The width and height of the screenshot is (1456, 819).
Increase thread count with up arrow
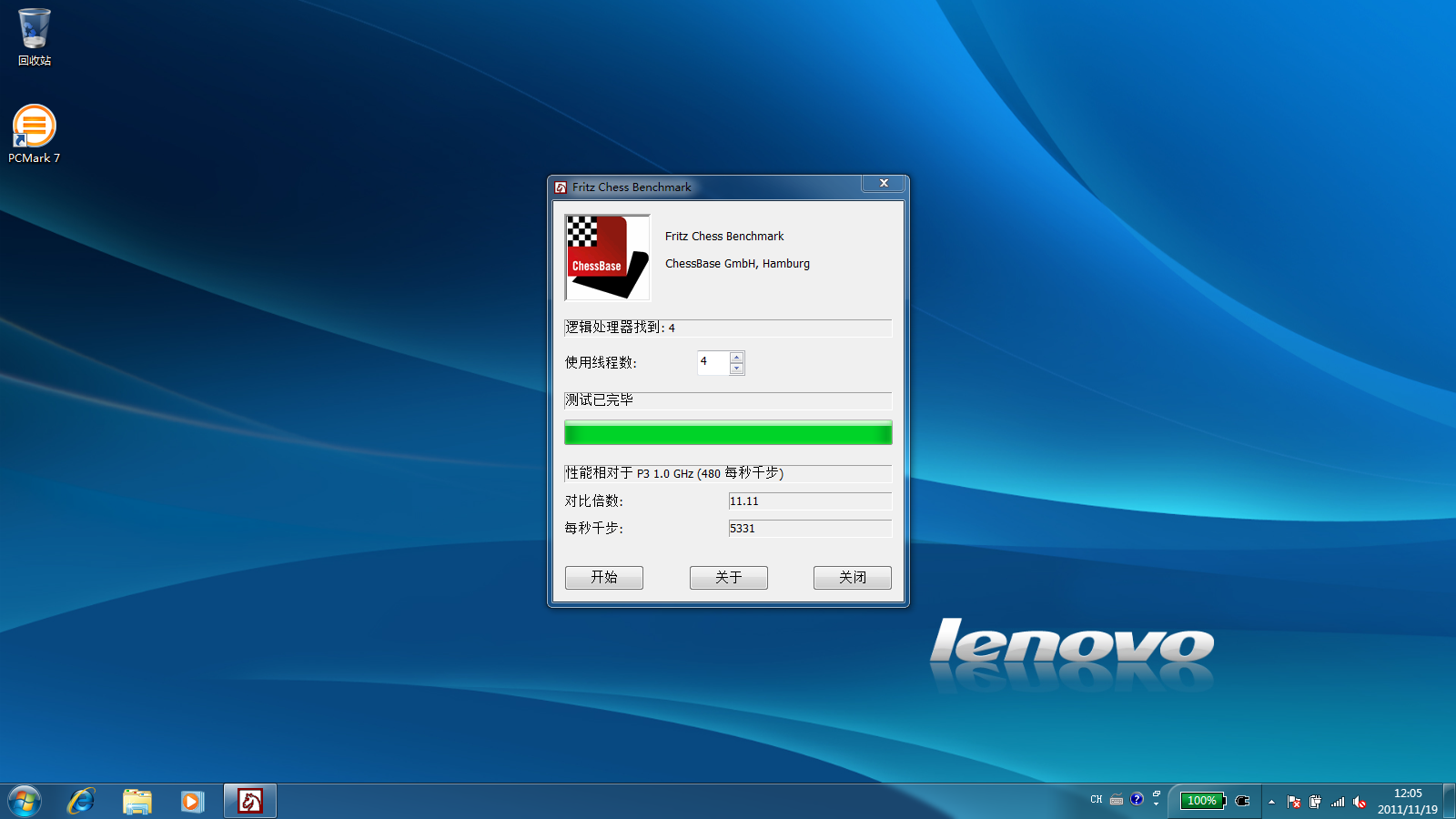[737, 357]
